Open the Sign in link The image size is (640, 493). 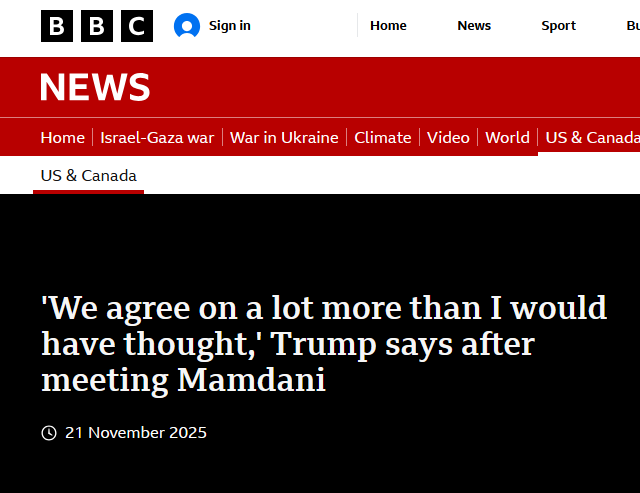(x=229, y=26)
